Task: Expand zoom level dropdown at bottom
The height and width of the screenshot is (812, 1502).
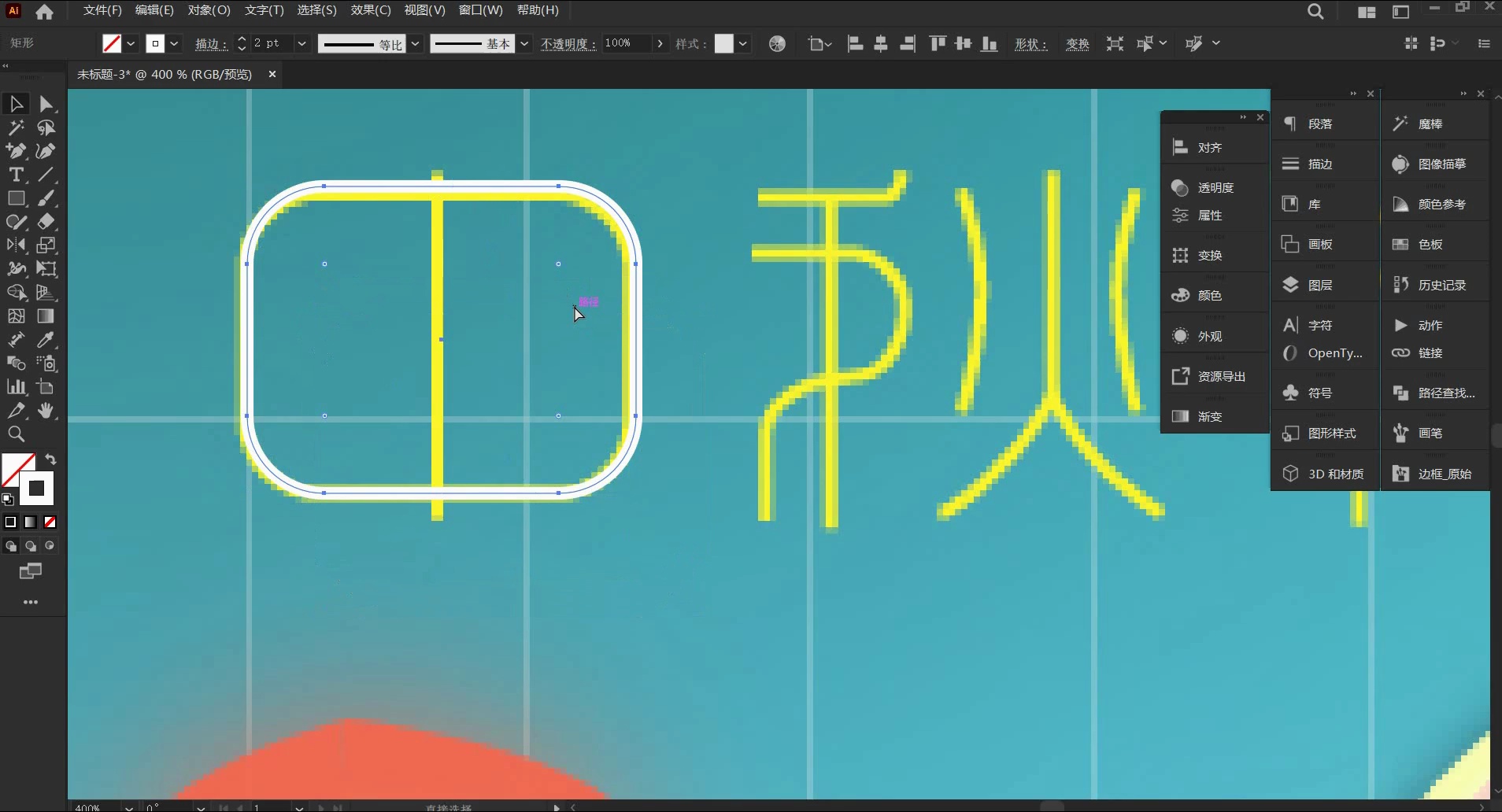Action: 128,807
